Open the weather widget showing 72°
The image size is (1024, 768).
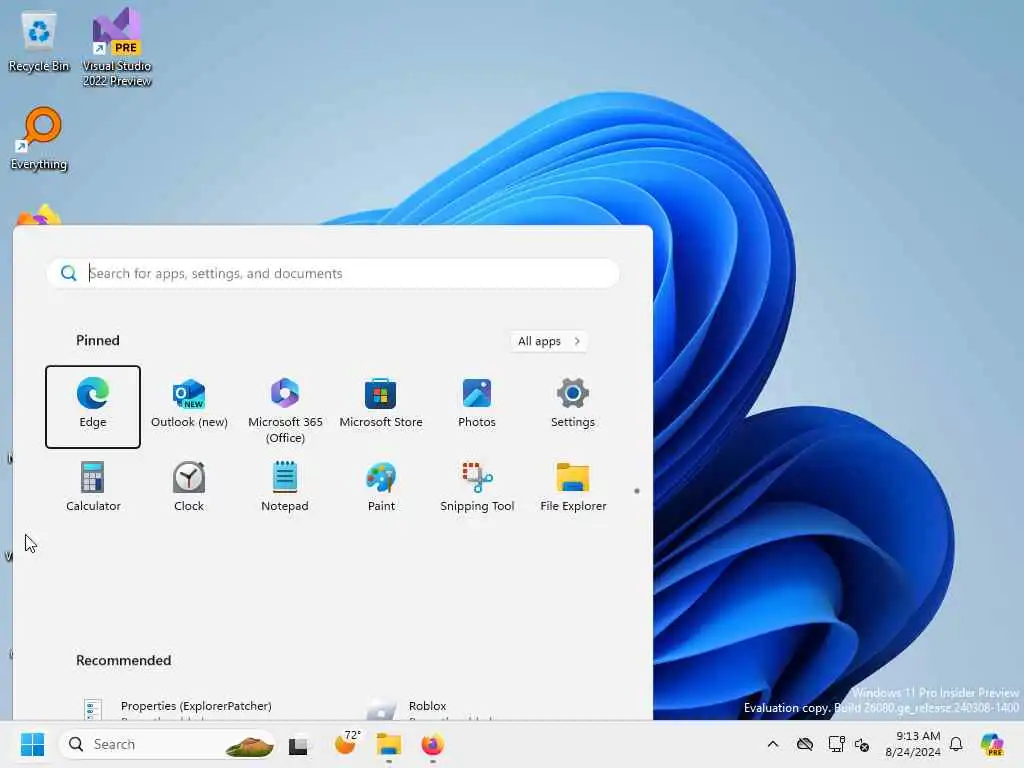tap(347, 743)
